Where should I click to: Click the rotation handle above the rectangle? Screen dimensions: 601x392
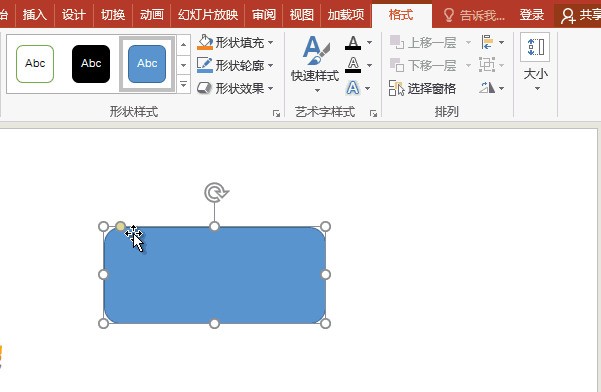216,192
